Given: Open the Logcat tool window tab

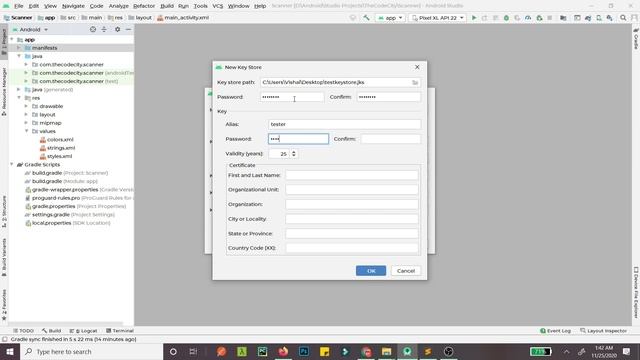Looking at the screenshot, I should tap(83, 331).
